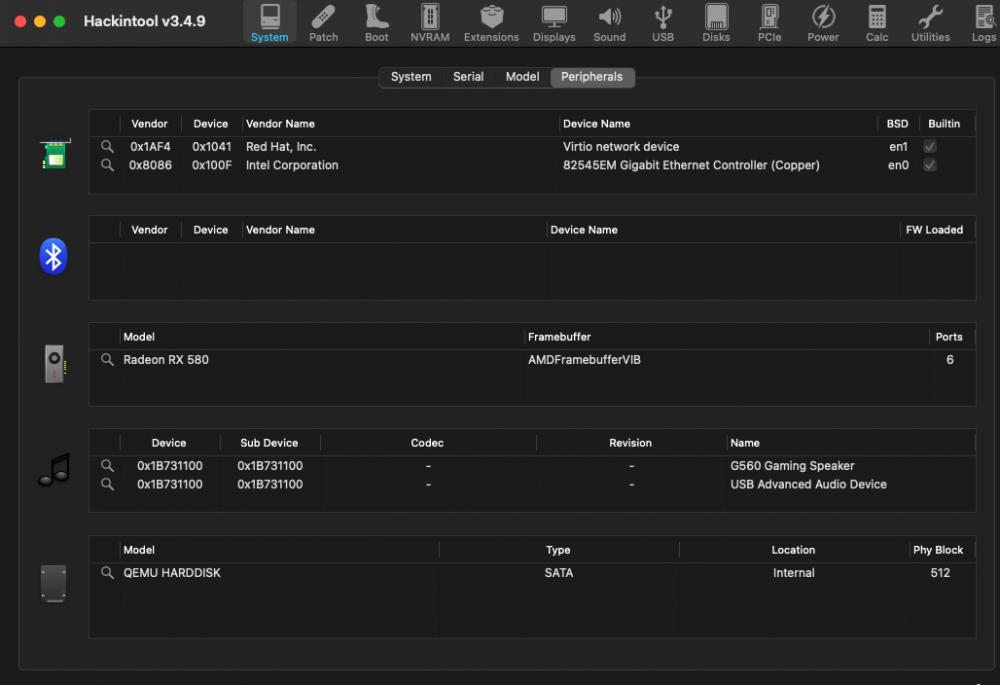This screenshot has height=685, width=1000.
Task: Click the Location column header
Action: click(x=793, y=550)
